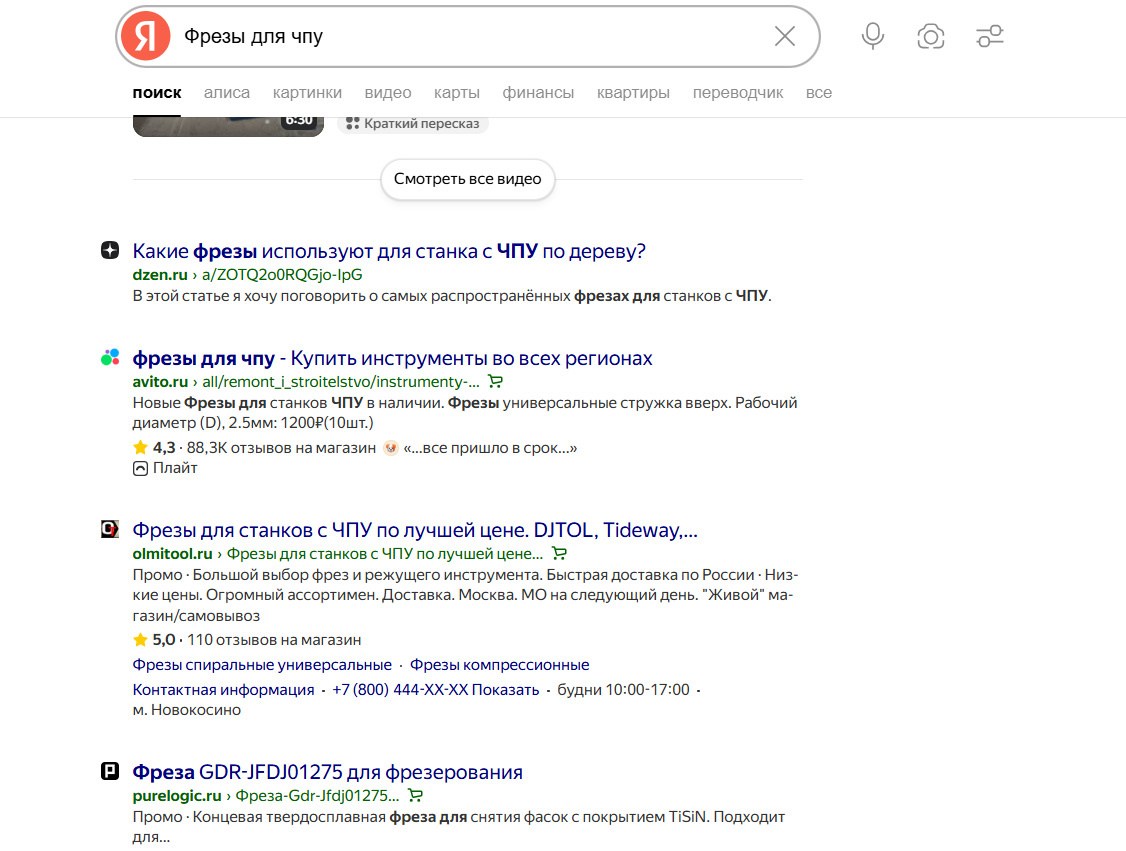This screenshot has width=1126, height=851.
Task: Click the Yandex logo in the search bar
Action: [x=145, y=36]
